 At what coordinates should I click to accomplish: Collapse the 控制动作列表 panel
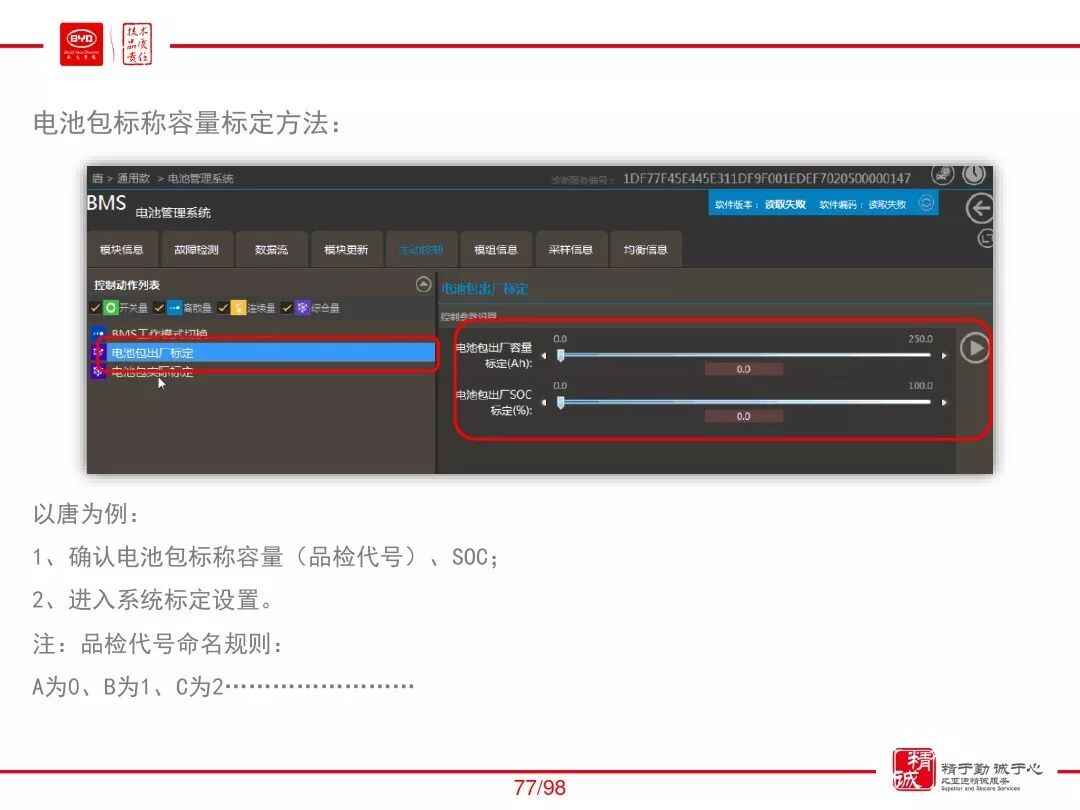tap(424, 284)
